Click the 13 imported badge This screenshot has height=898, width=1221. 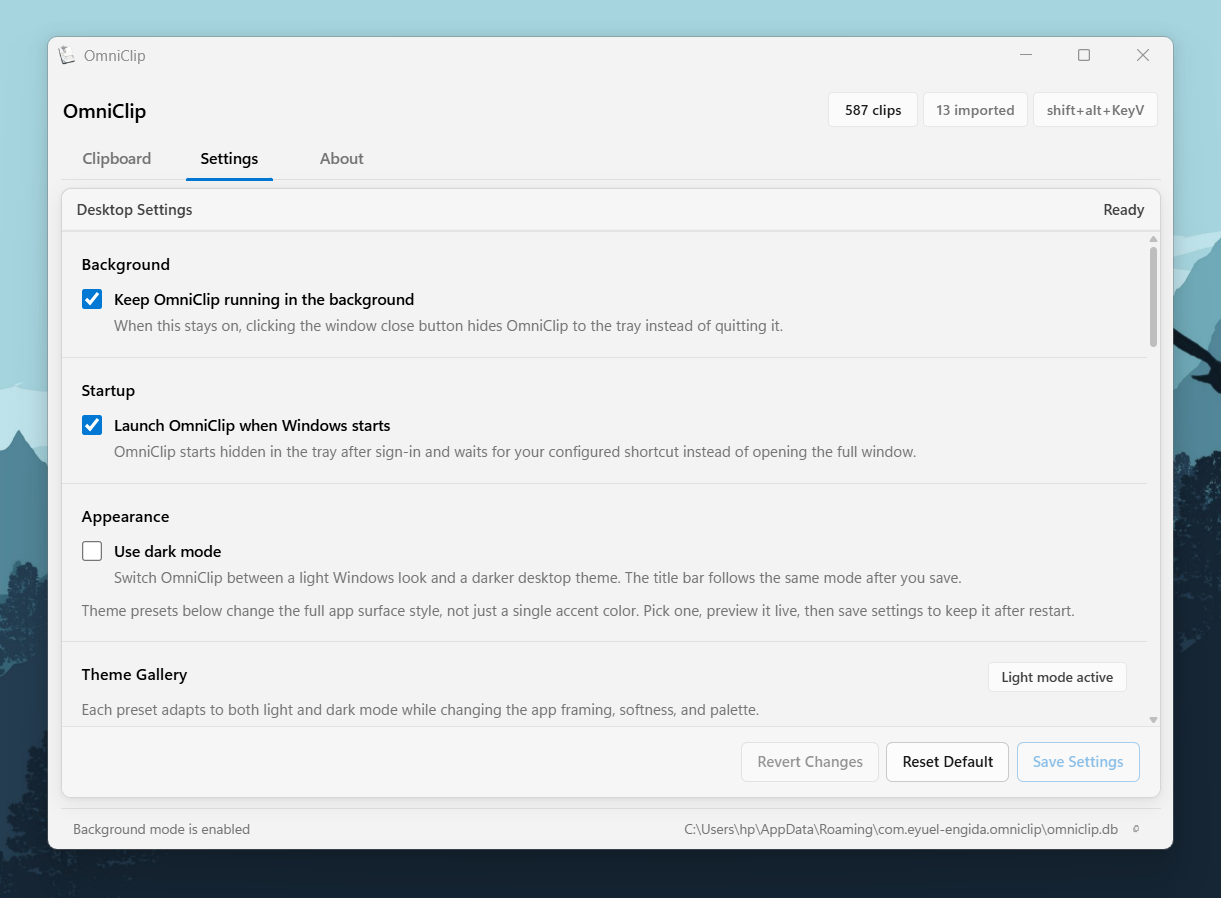pos(975,110)
